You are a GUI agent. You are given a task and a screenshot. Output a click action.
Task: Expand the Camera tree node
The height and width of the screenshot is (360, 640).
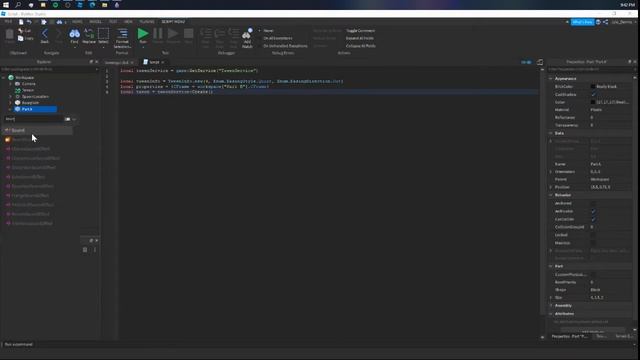pyautogui.click(x=11, y=84)
